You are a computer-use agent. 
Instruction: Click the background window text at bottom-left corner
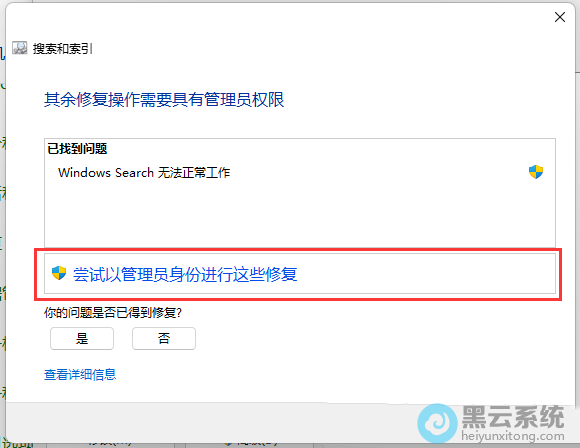tap(18, 443)
